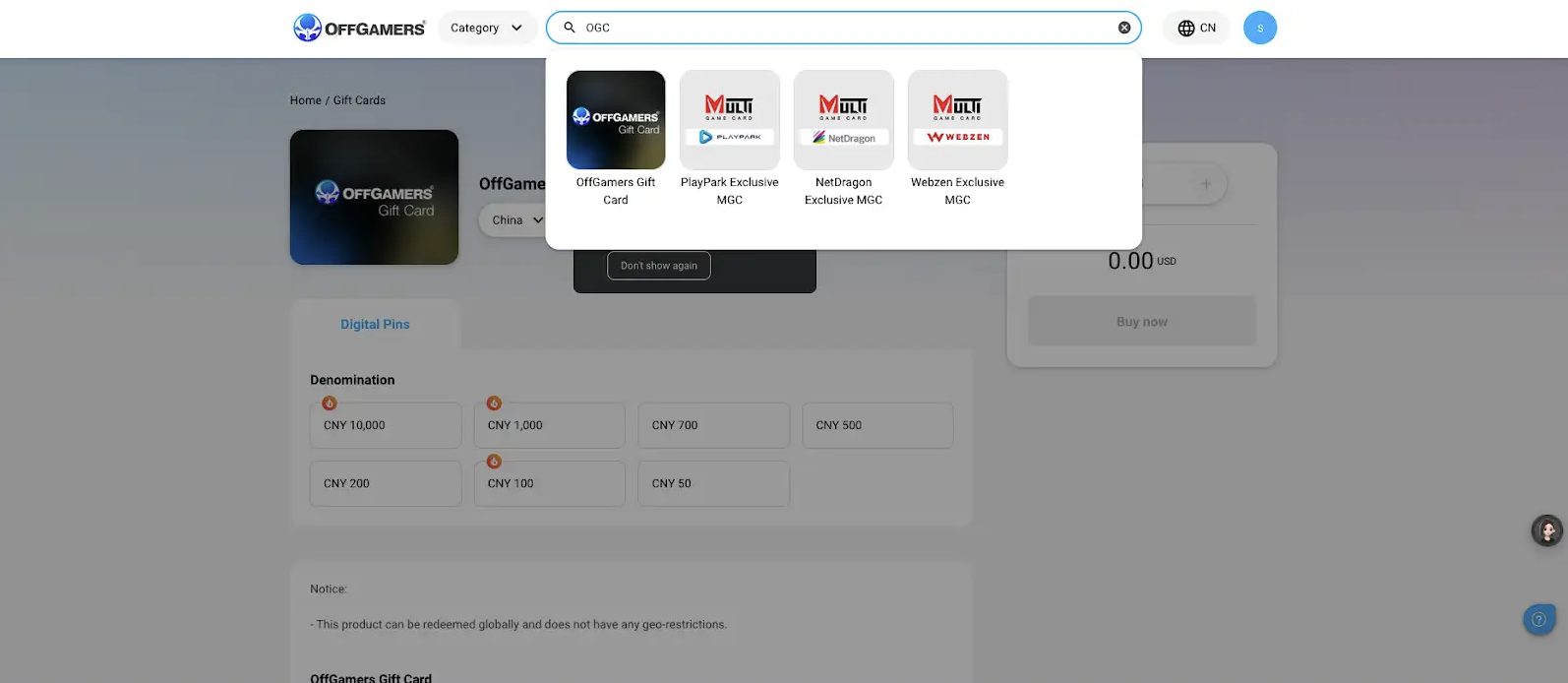Open the Category dropdown menu
This screenshot has width=1568, height=683.
pyautogui.click(x=487, y=28)
